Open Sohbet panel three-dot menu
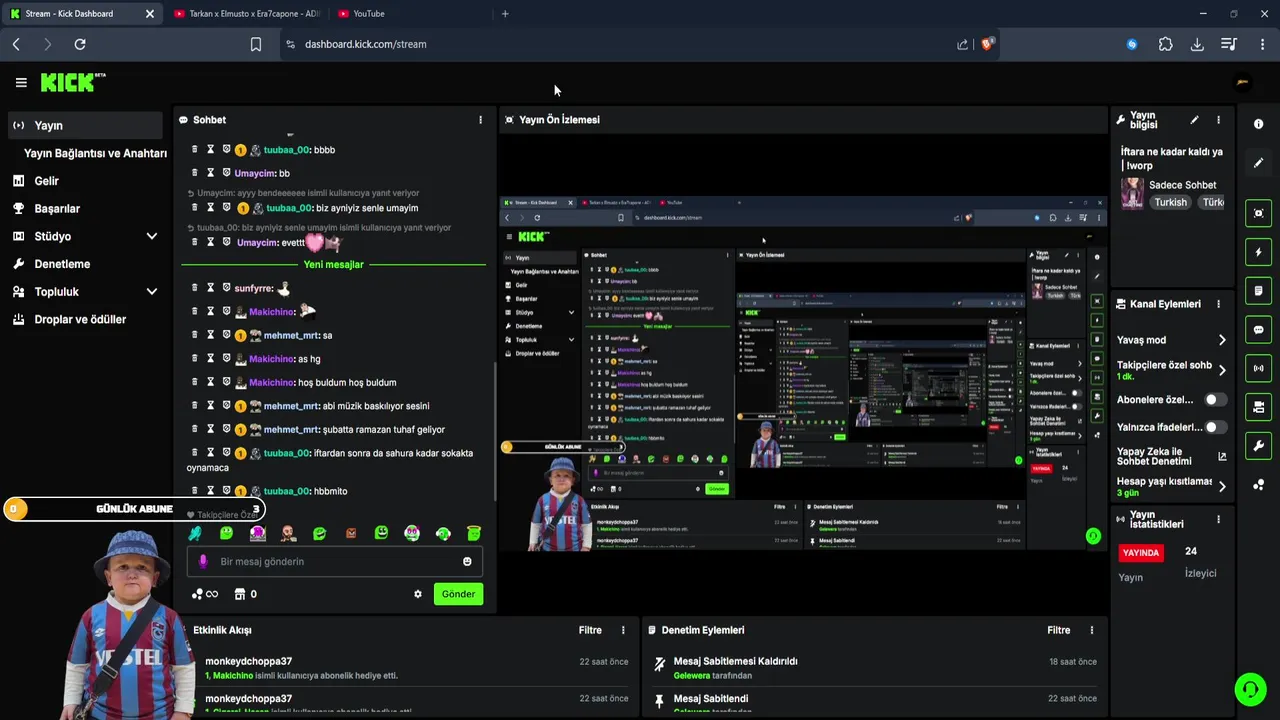 [x=480, y=120]
